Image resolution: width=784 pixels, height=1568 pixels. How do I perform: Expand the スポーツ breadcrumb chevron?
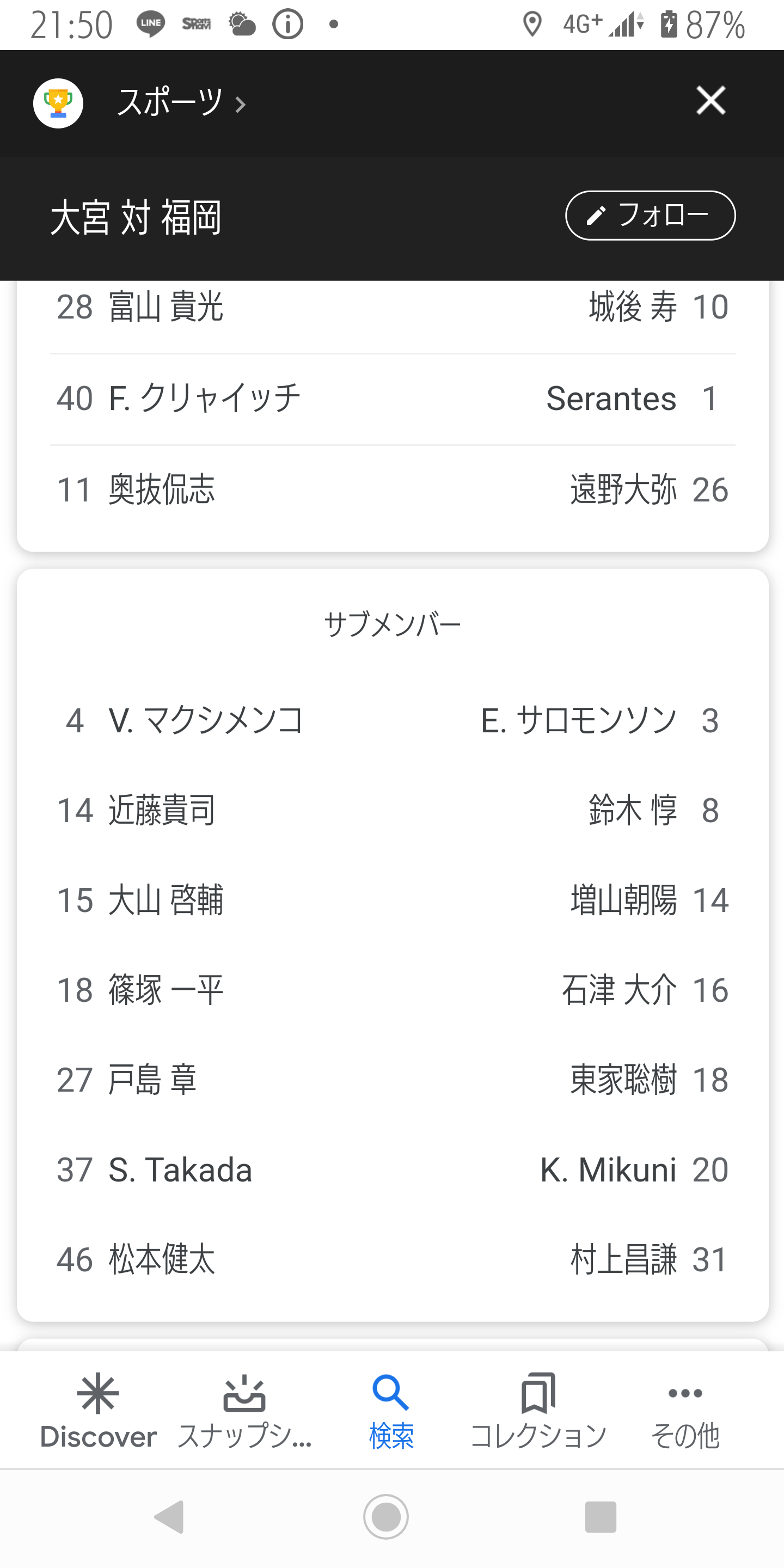coord(241,105)
